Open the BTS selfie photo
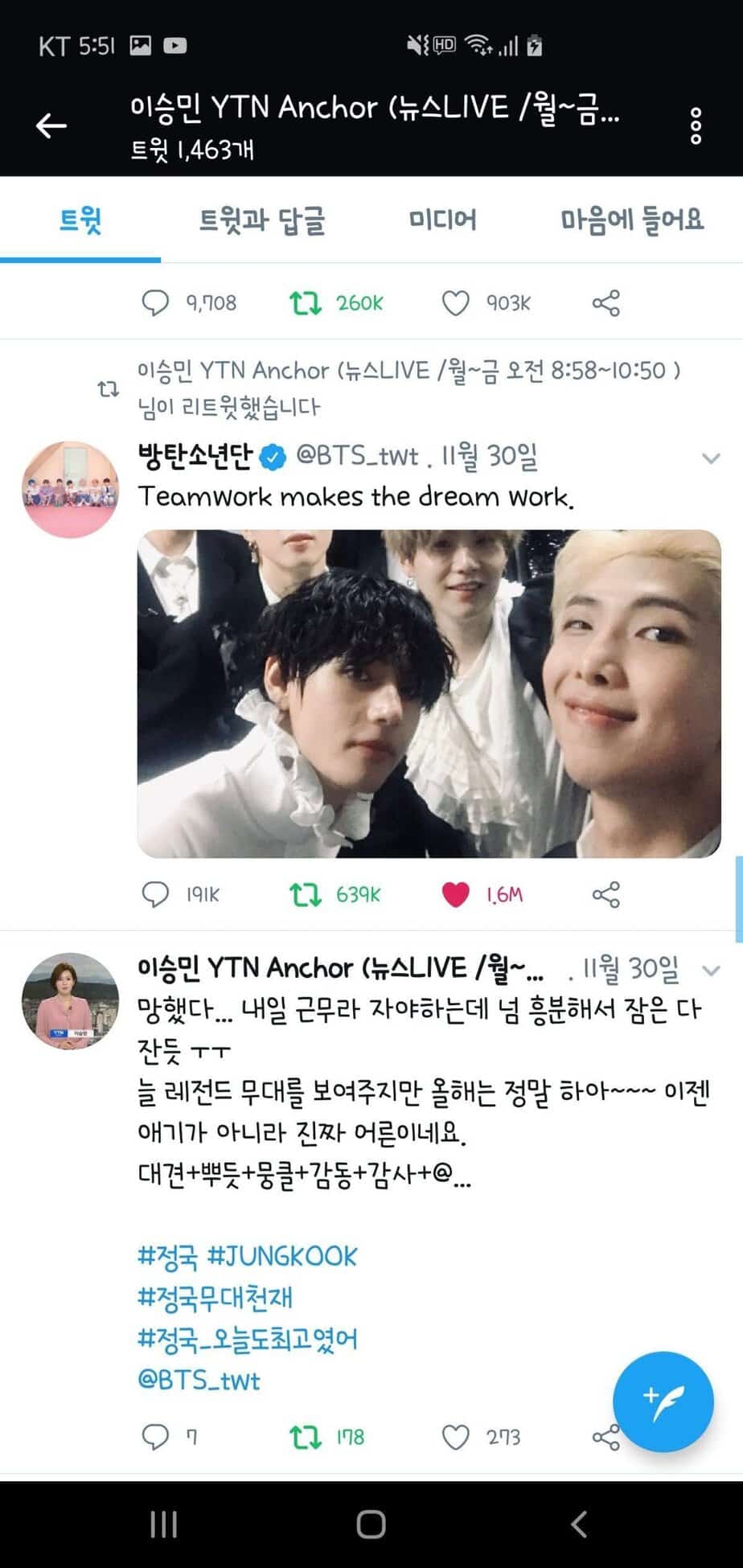 [x=429, y=693]
